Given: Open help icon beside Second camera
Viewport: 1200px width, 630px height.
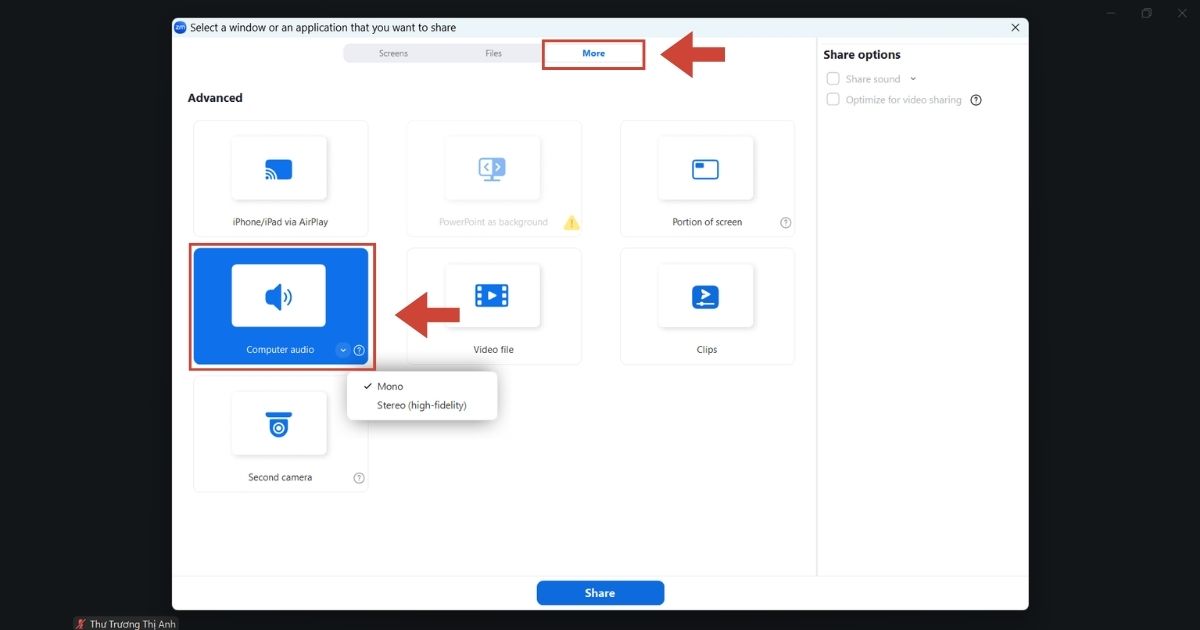Looking at the screenshot, I should 359,478.
